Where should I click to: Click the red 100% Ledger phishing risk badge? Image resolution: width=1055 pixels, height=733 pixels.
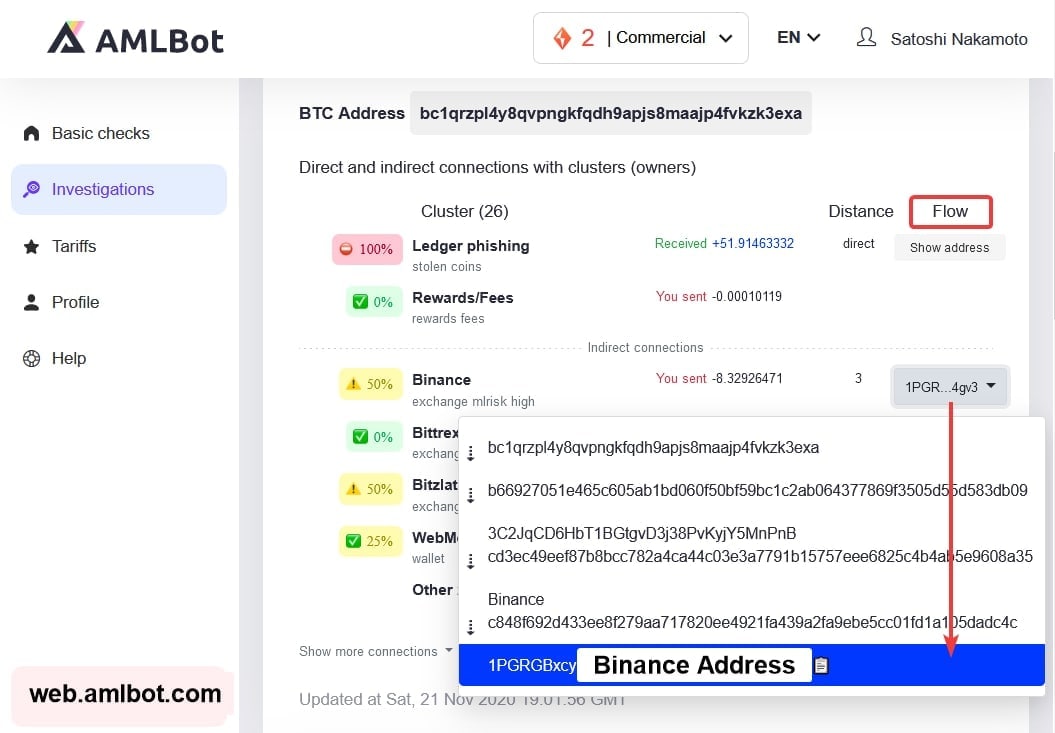point(367,249)
